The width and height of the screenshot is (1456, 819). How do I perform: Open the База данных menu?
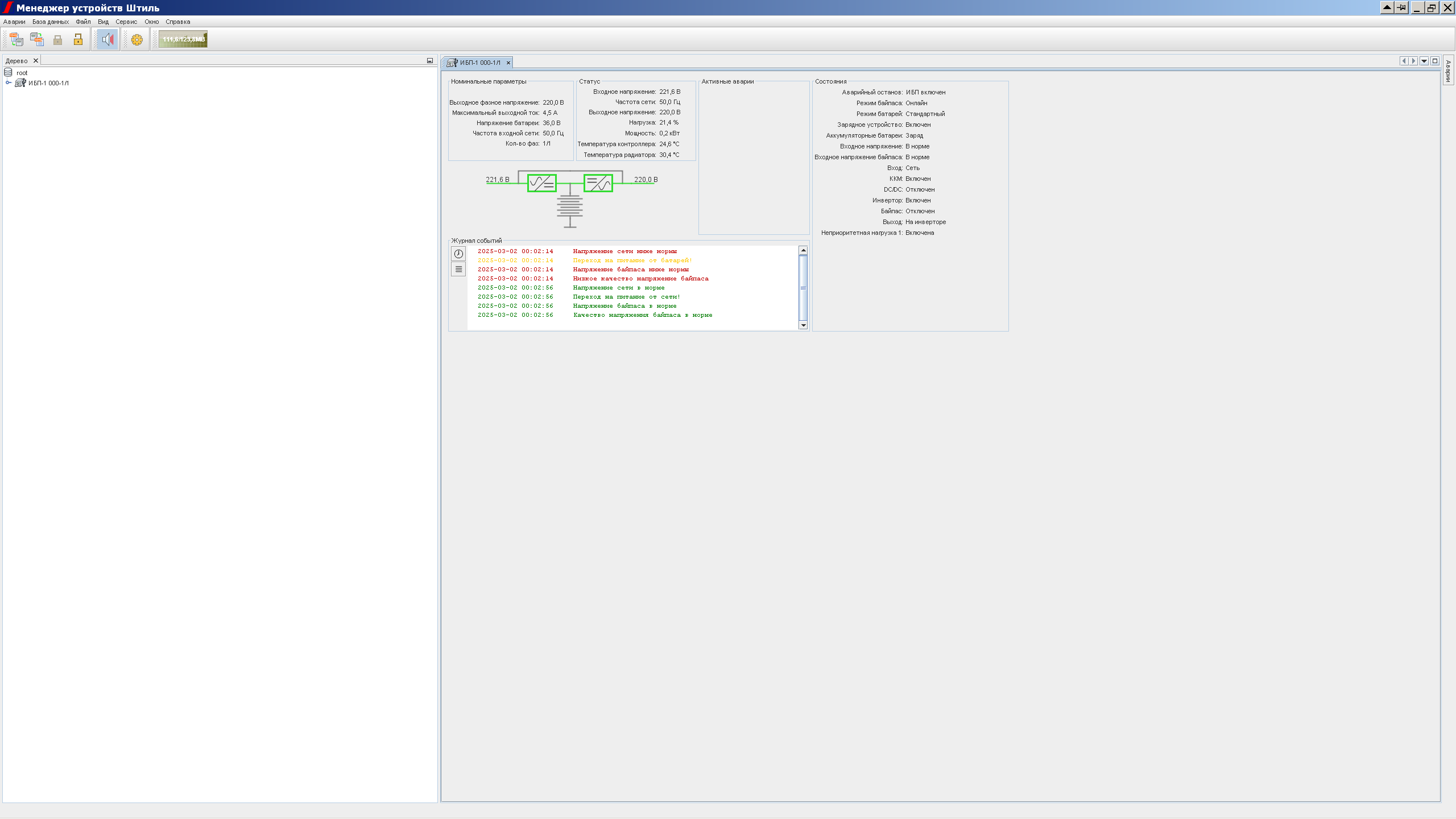click(x=50, y=22)
